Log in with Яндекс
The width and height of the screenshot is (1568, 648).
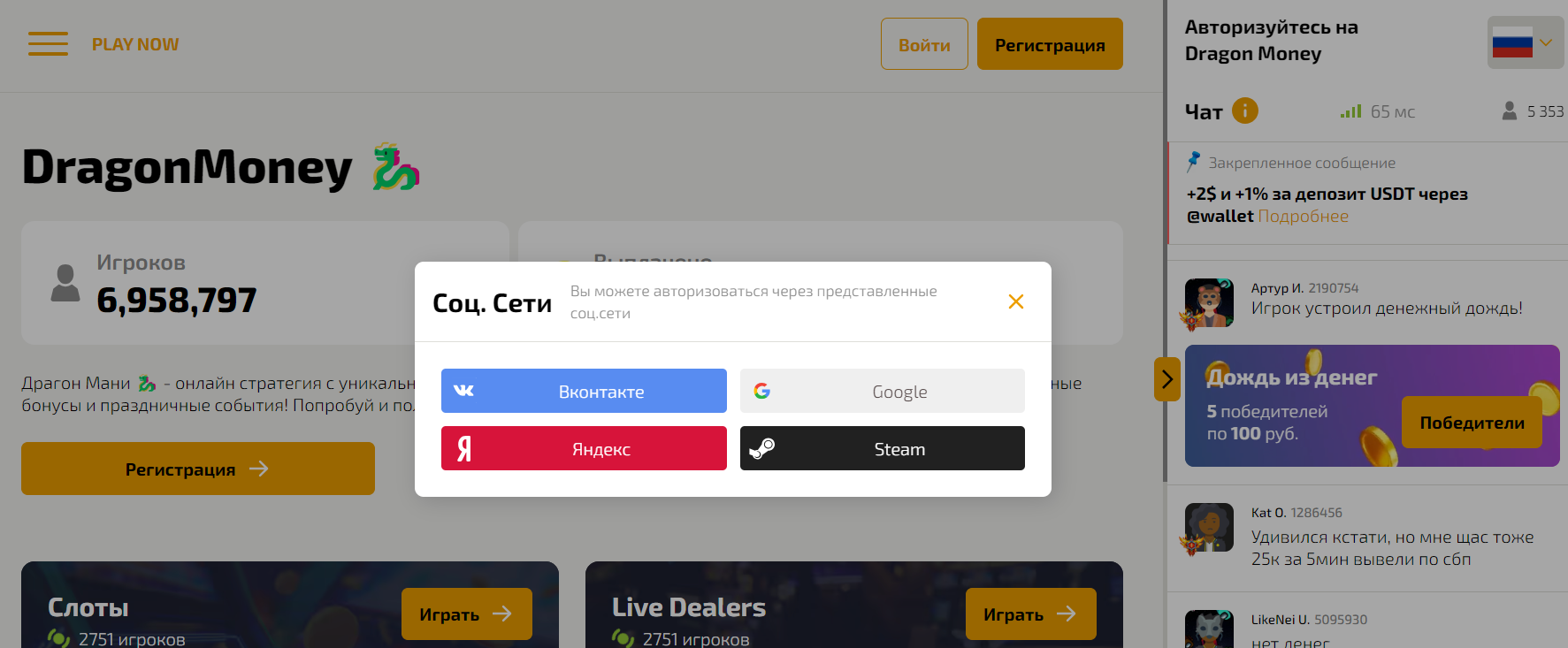pyautogui.click(x=584, y=448)
